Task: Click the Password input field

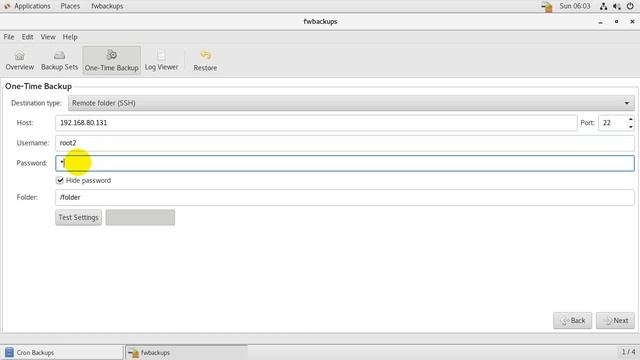Action: 345,163
